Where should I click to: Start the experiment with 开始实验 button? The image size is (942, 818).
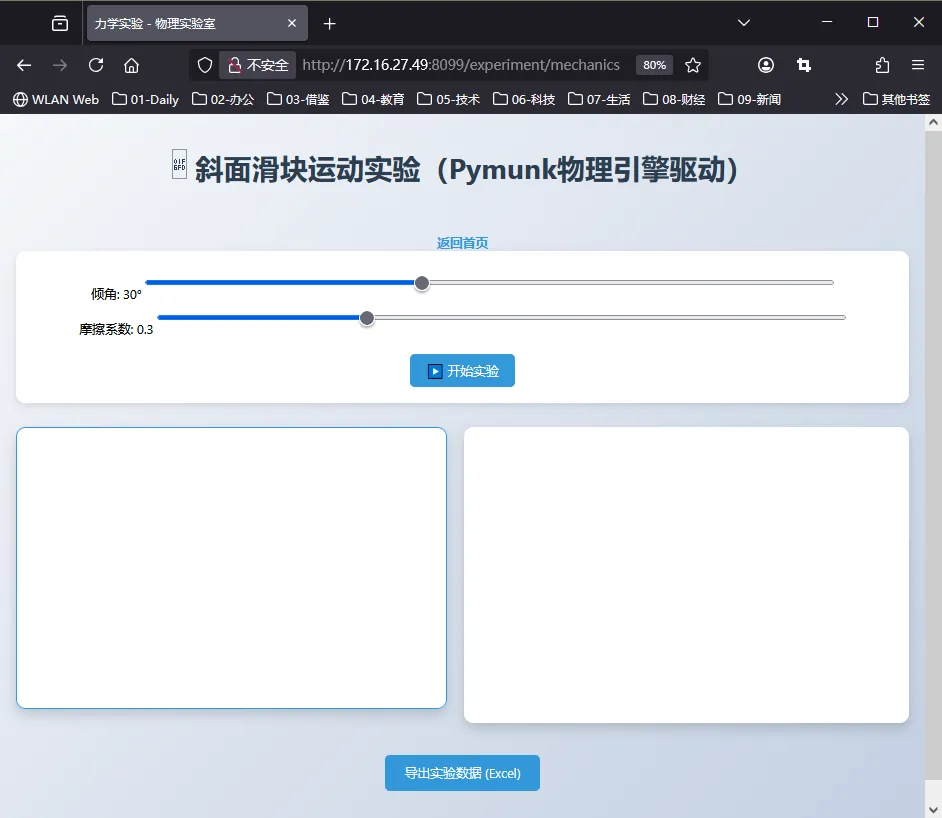[462, 371]
